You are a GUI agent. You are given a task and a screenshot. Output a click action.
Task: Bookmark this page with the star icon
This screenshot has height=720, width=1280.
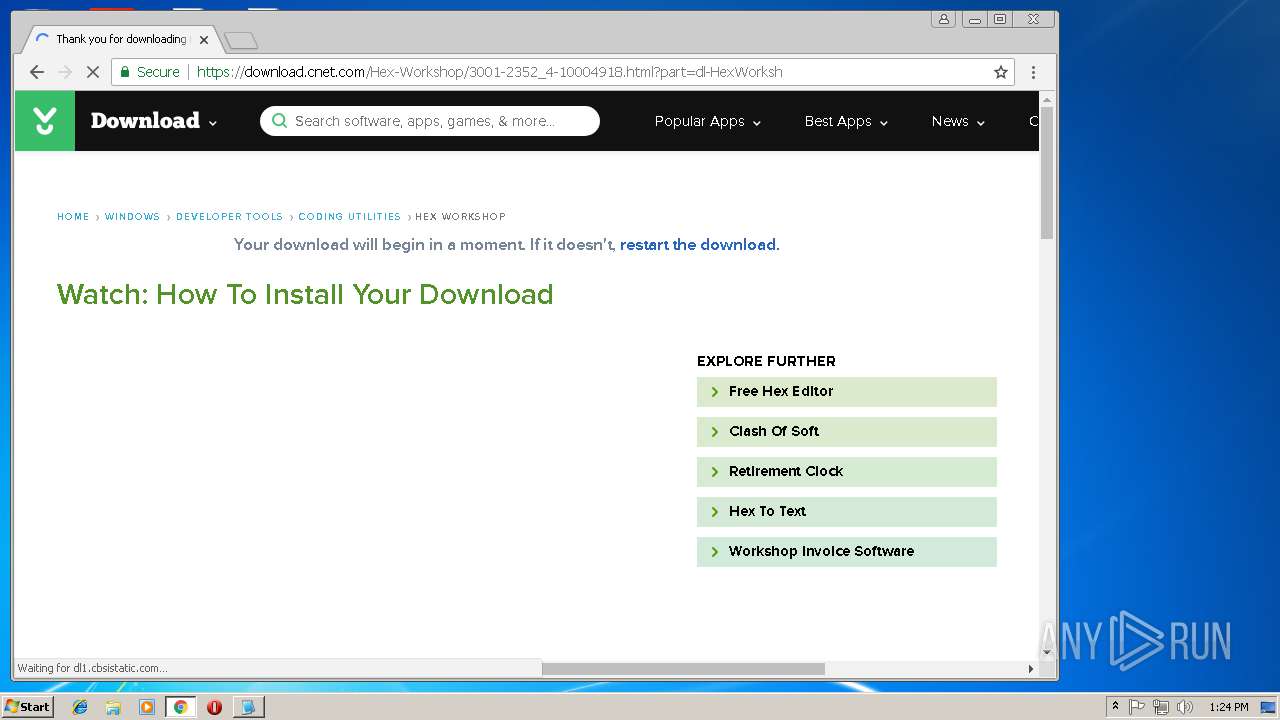click(x=1001, y=72)
